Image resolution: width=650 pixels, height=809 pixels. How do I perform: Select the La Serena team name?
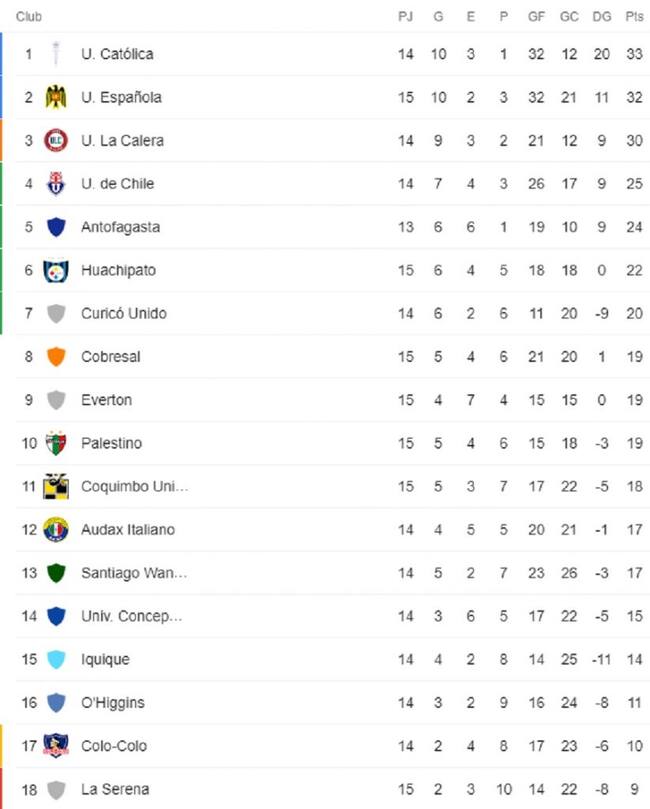click(x=115, y=790)
